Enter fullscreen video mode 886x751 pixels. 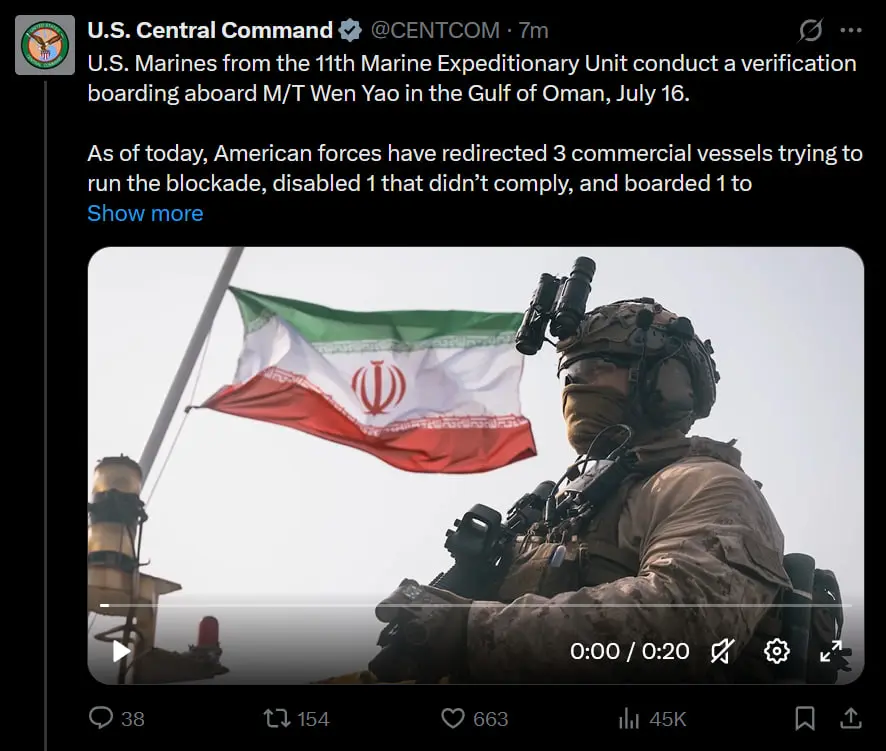tap(831, 651)
